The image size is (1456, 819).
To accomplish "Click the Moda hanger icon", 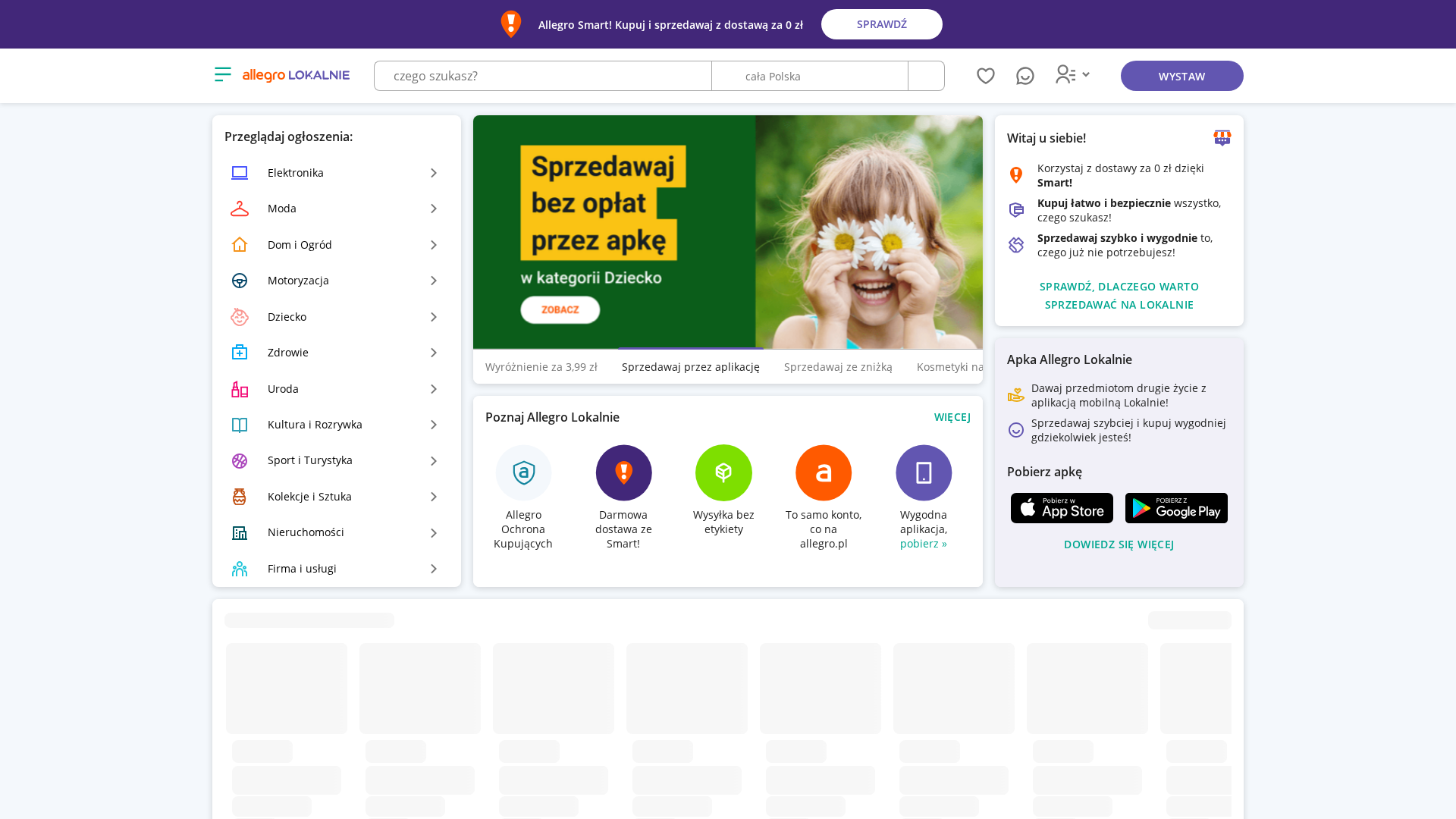I will coord(240,209).
